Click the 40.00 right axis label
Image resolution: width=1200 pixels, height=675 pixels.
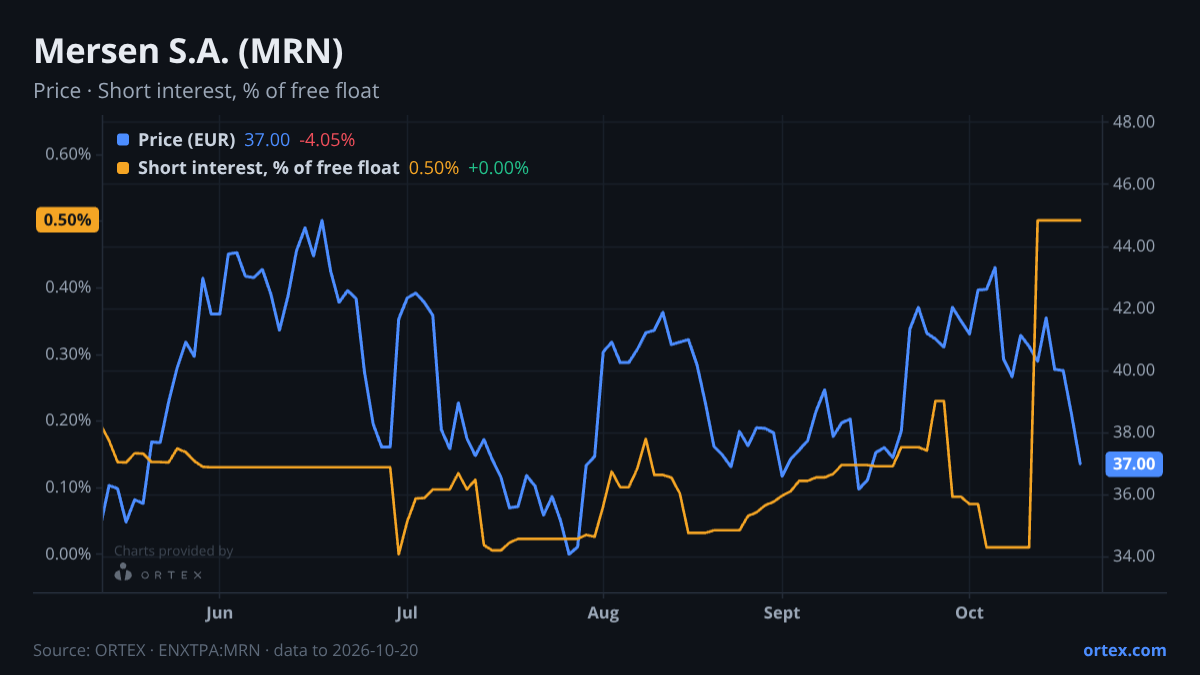click(1134, 370)
